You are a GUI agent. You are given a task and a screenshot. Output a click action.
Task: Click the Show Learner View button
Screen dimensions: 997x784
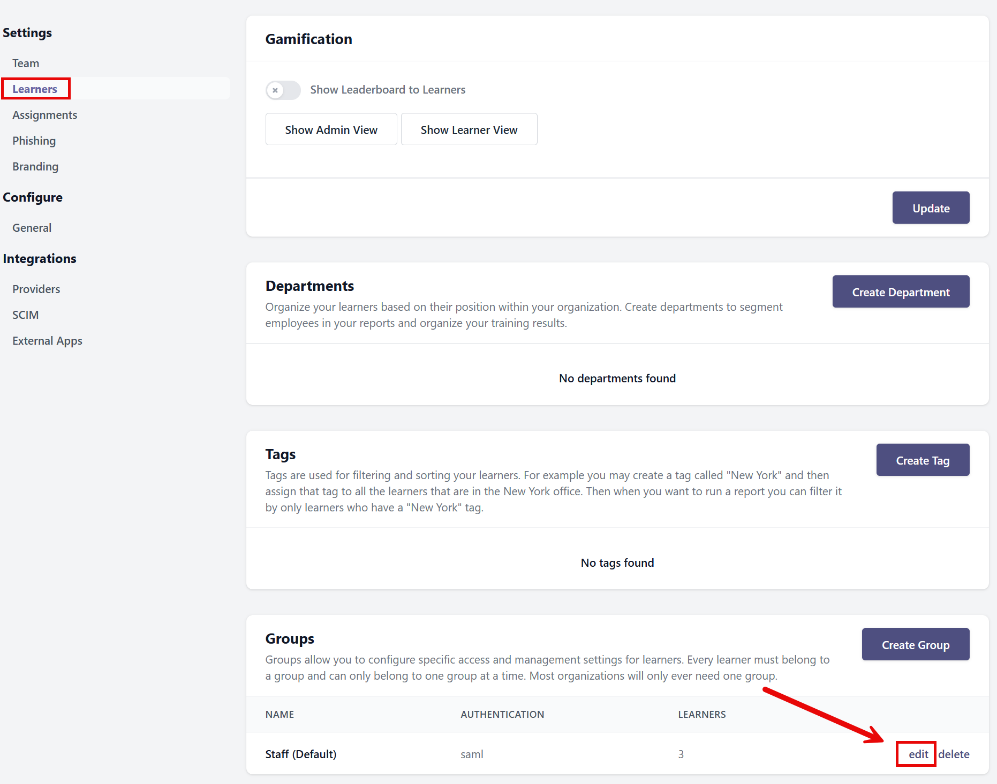click(x=469, y=130)
